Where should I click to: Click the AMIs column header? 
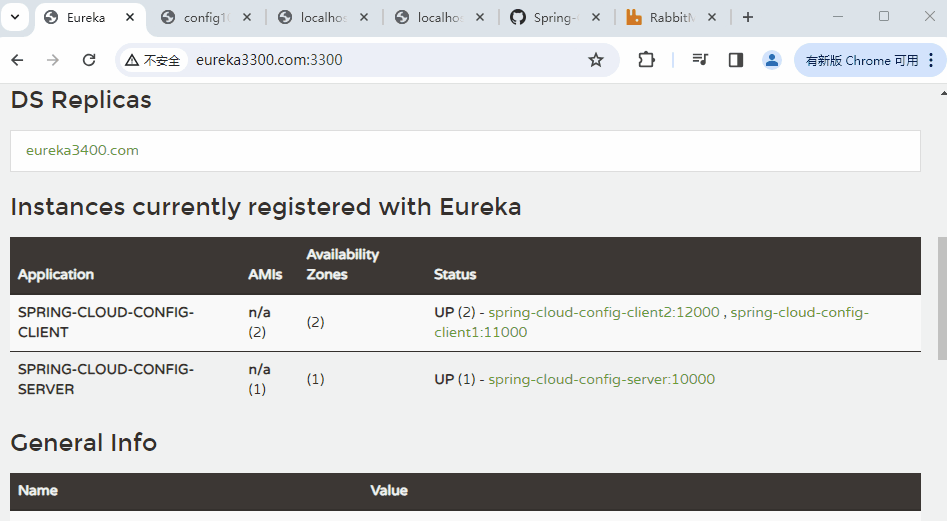click(x=265, y=274)
